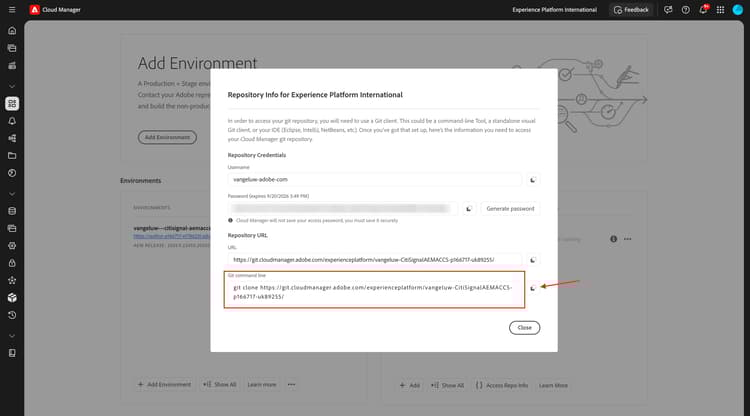Copy the repository URL to clipboard
Screen dimensions: 750x416
pyautogui.click(x=533, y=260)
